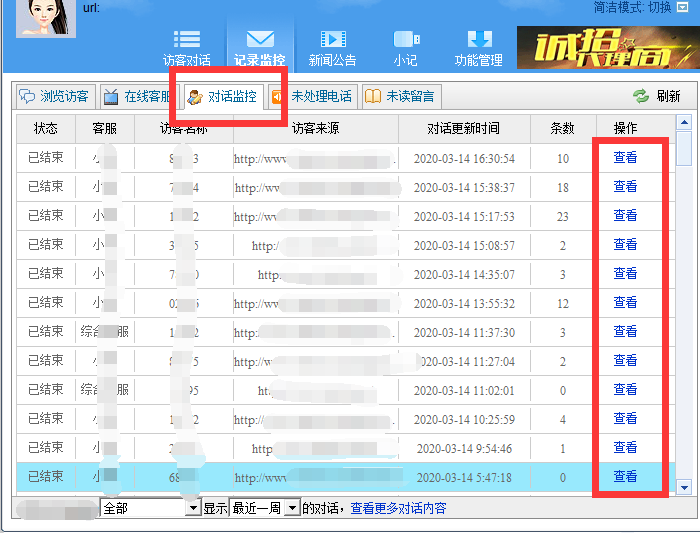Sort by the 客服 column header
The image size is (700, 533).
[x=105, y=129]
